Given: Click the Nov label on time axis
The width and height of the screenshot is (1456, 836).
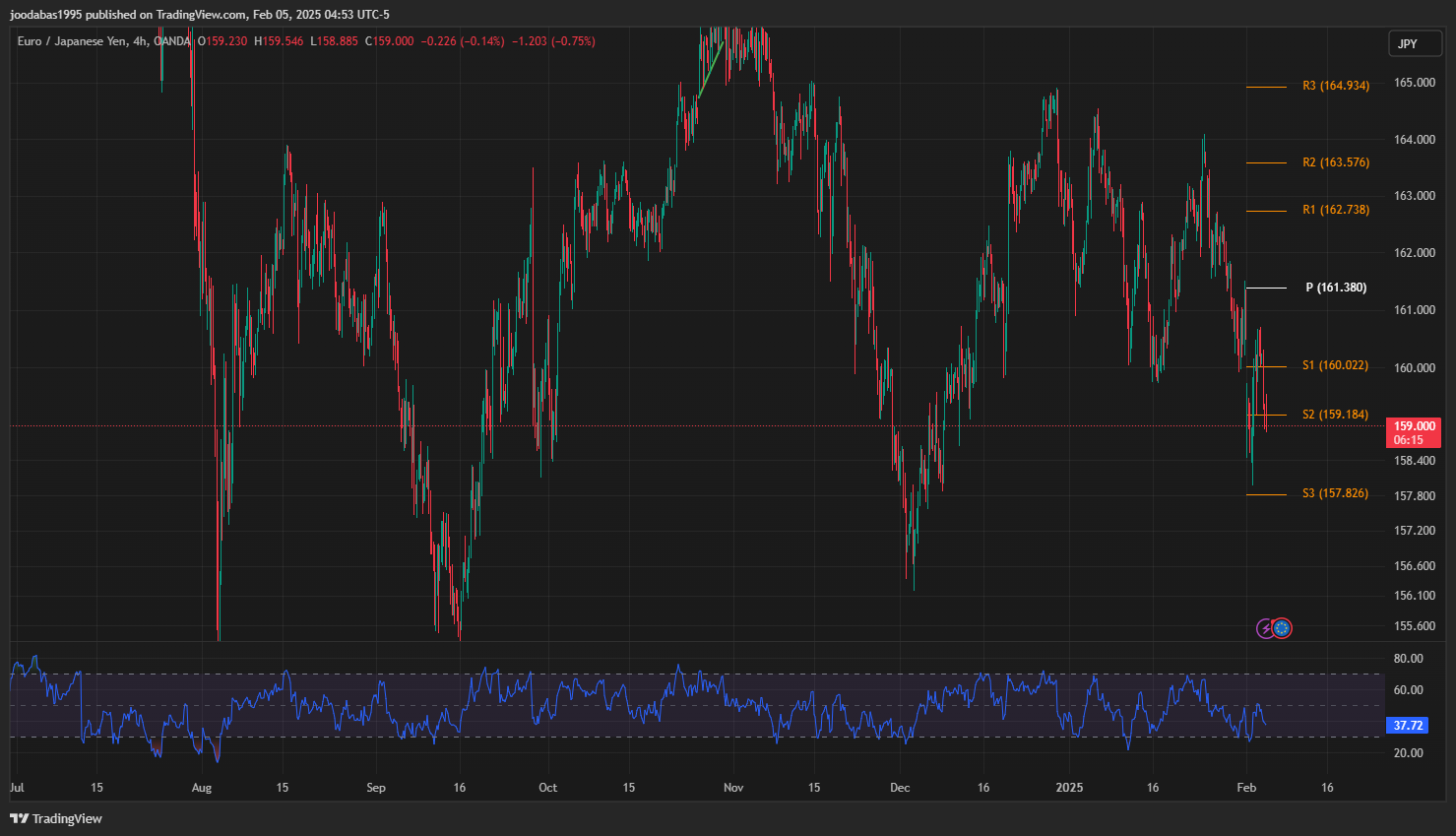Looking at the screenshot, I should click(x=732, y=788).
